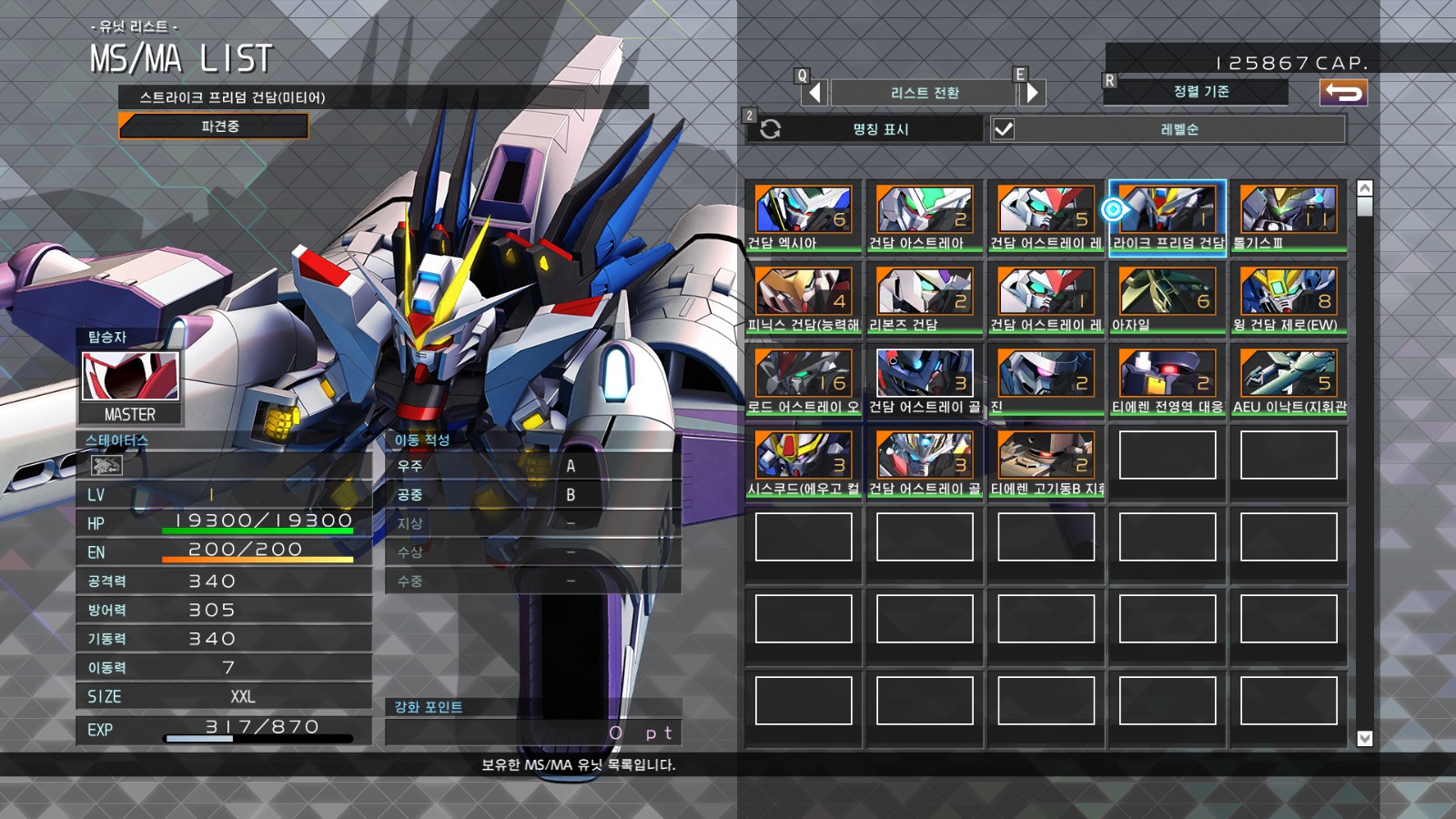
Task: Click the ability icon under 스테이터스
Action: pyautogui.click(x=106, y=466)
